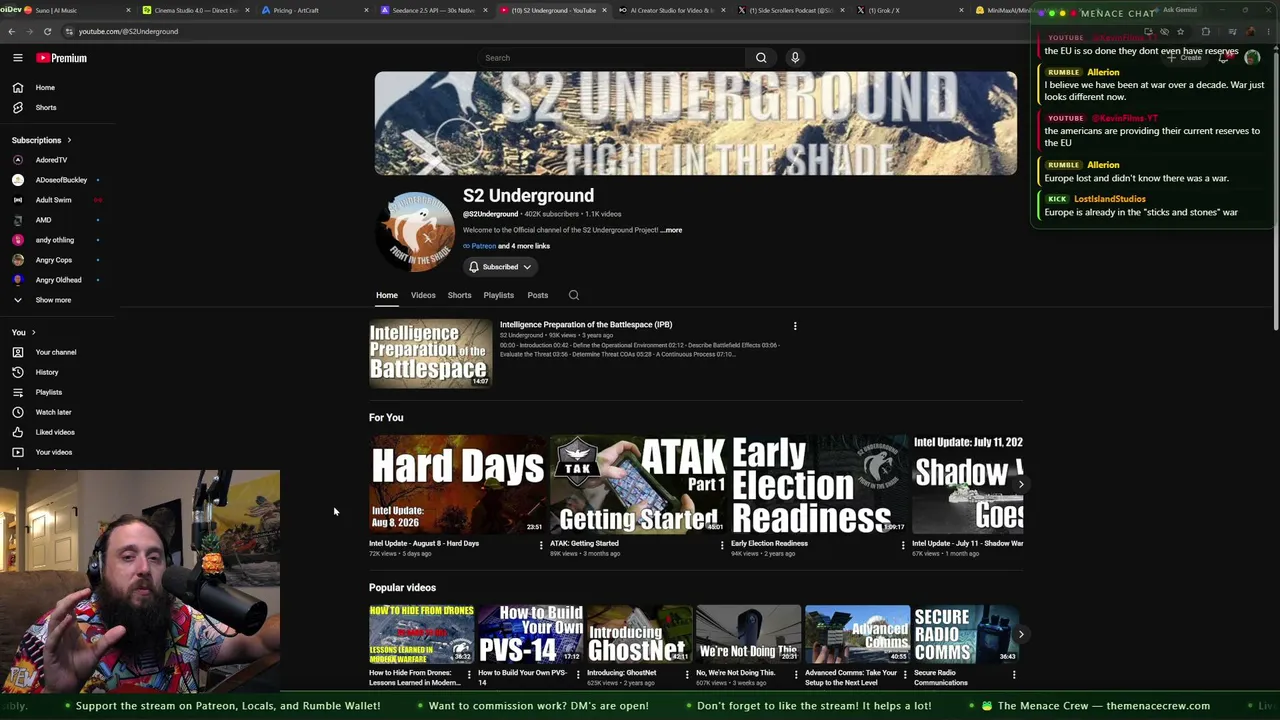This screenshot has width=1280, height=720.
Task: Open options for Secure Radio Communications video
Action: point(1014,675)
